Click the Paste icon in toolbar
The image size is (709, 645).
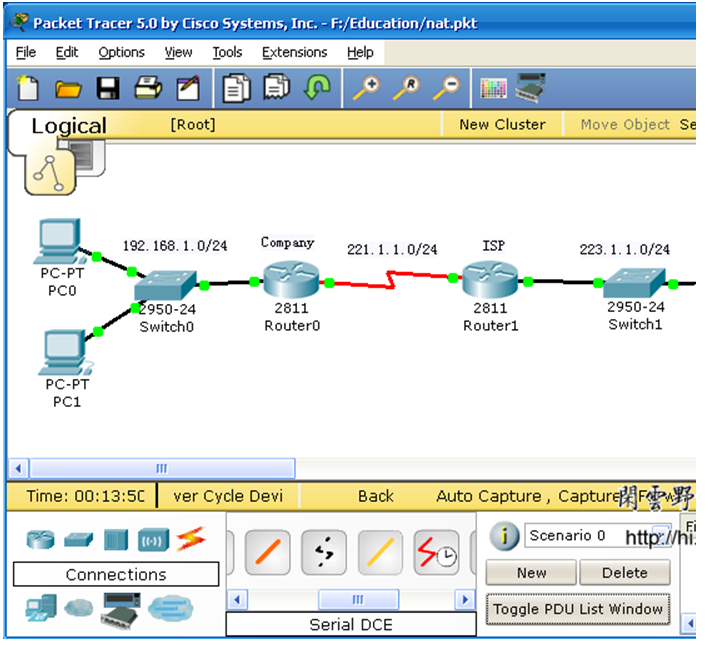(x=276, y=87)
